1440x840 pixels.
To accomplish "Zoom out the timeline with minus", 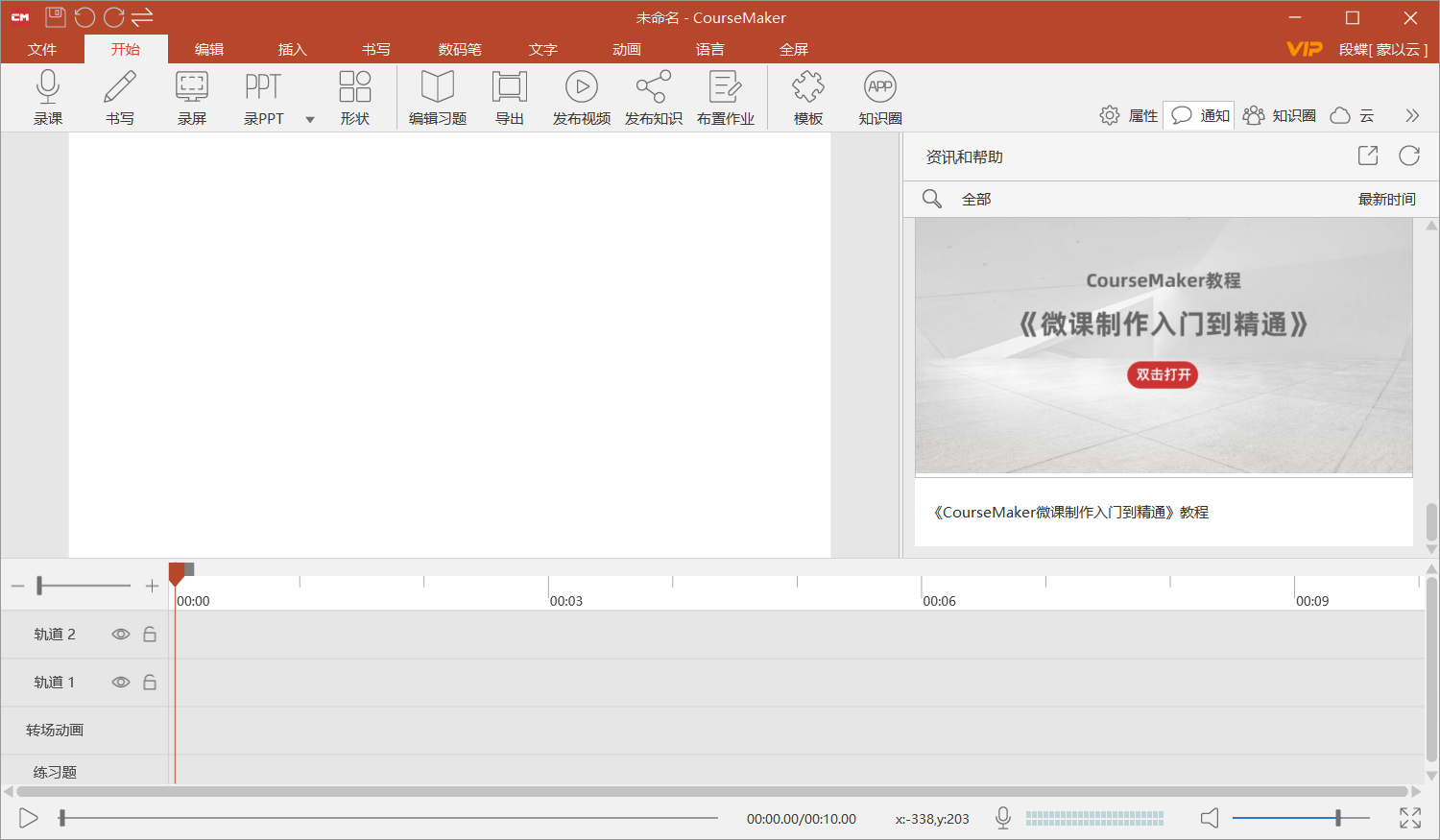I will tap(17, 586).
